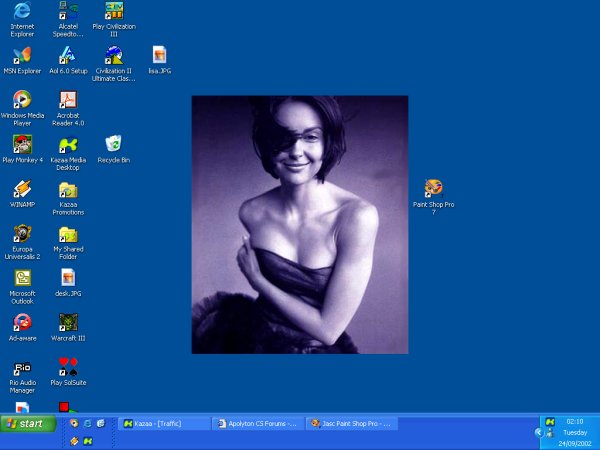Switch to Jasc Paint Shop Pro taskbar button
This screenshot has height=450, width=600.
click(351, 424)
